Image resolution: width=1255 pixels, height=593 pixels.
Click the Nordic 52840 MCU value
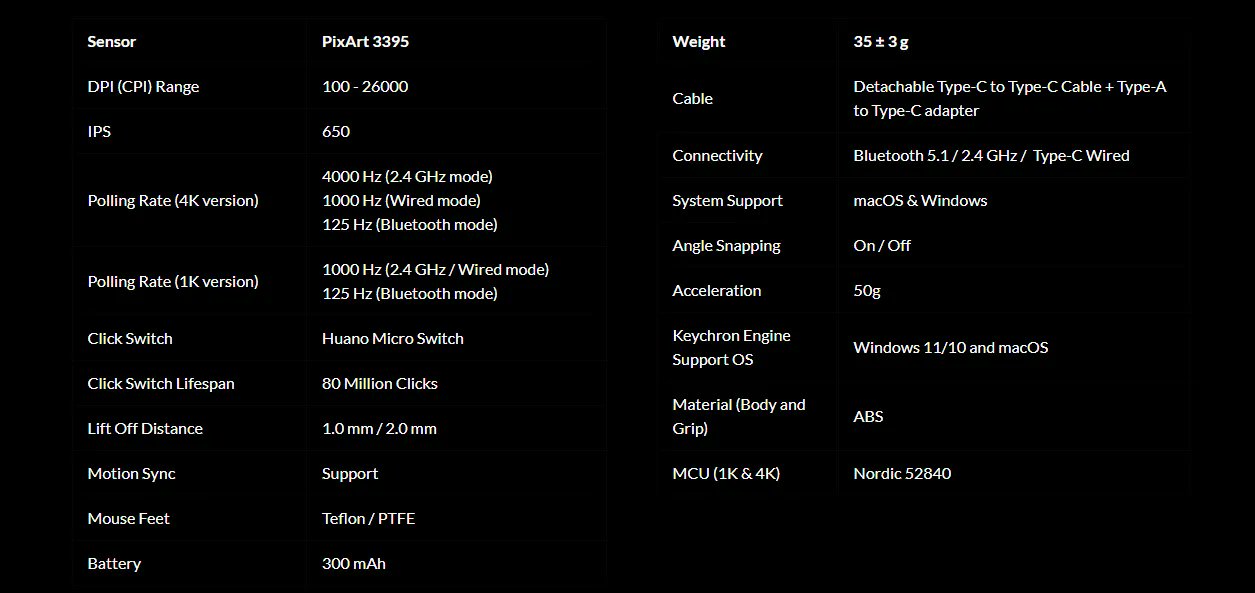(x=902, y=474)
